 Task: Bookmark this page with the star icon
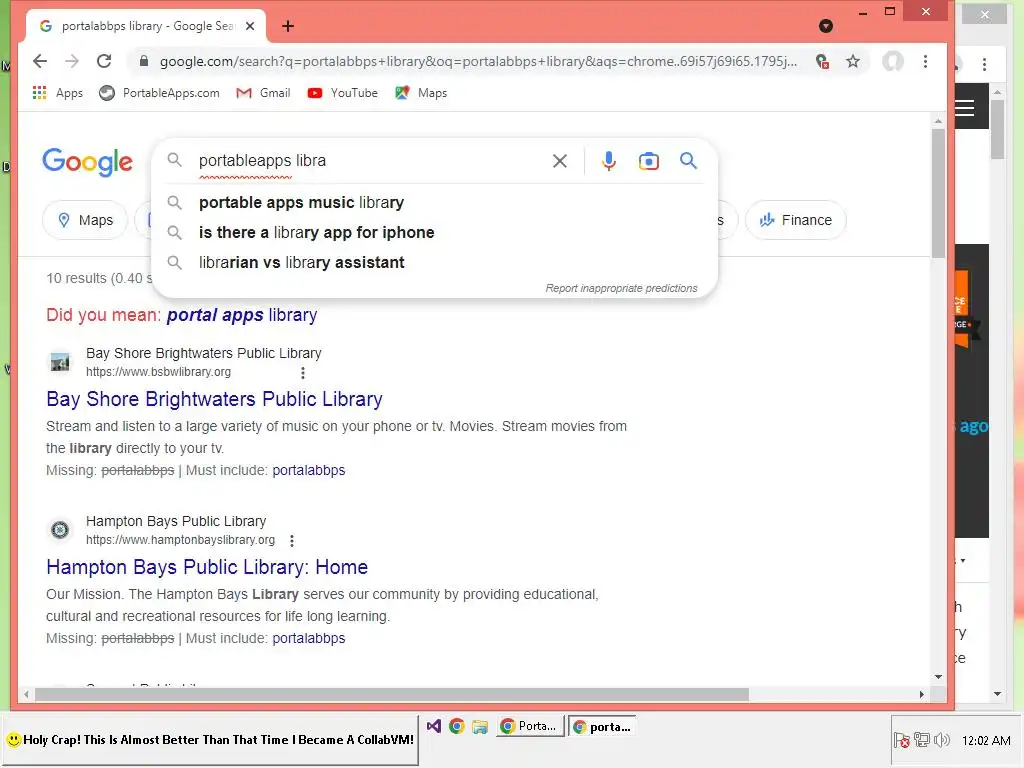[x=853, y=61]
